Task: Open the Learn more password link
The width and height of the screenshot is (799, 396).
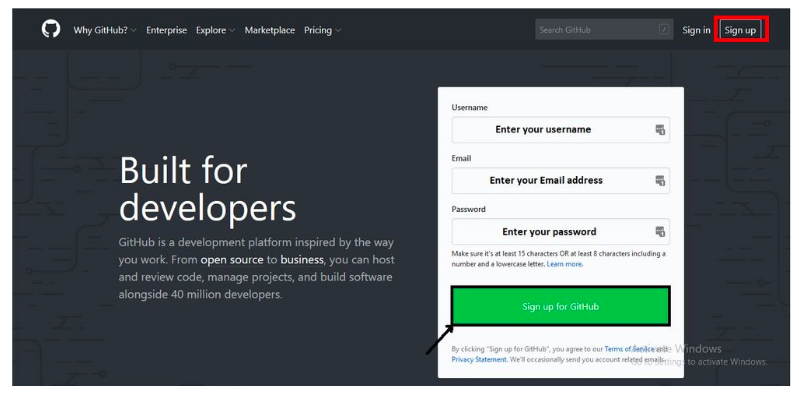Action: [x=564, y=264]
